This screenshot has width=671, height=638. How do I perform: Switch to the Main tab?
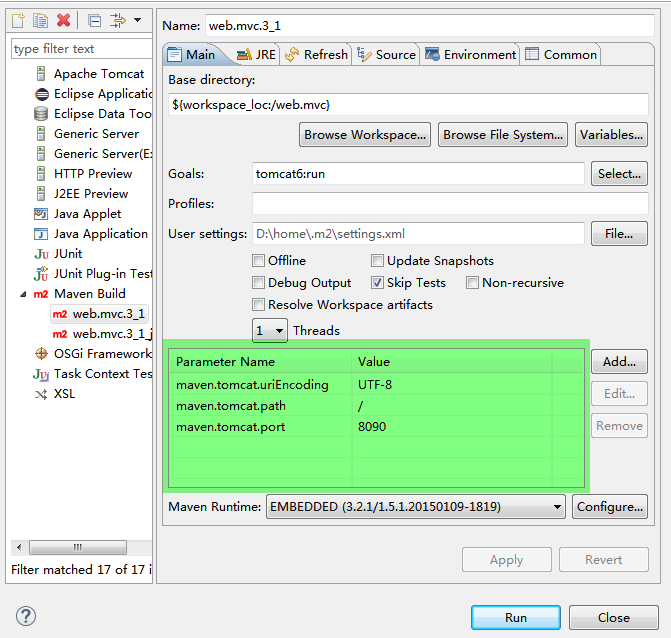pos(192,55)
